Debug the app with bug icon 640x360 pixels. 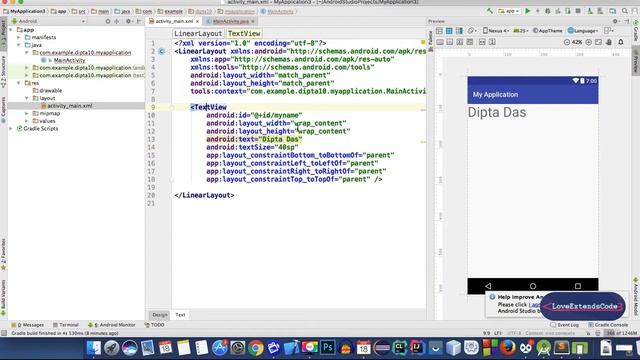(547, 11)
